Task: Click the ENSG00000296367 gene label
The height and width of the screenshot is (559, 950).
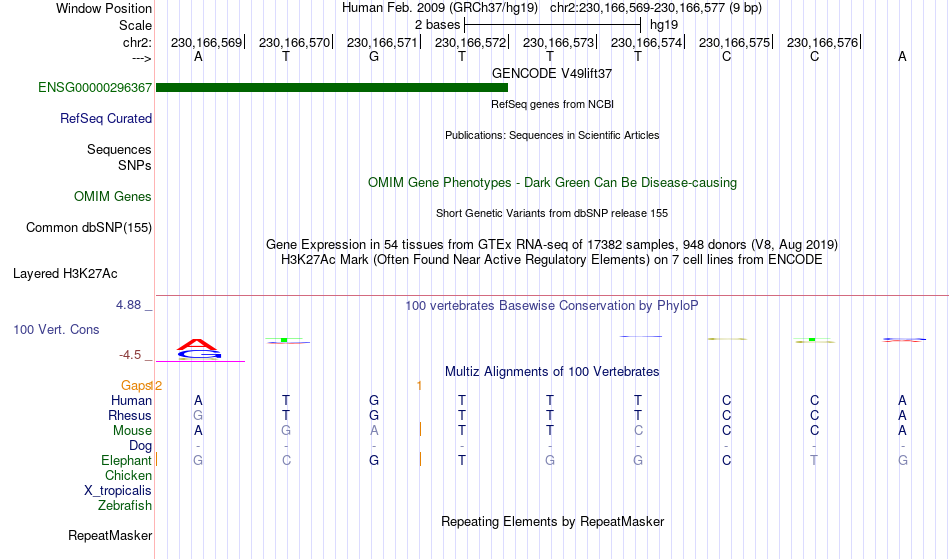Action: [x=95, y=87]
